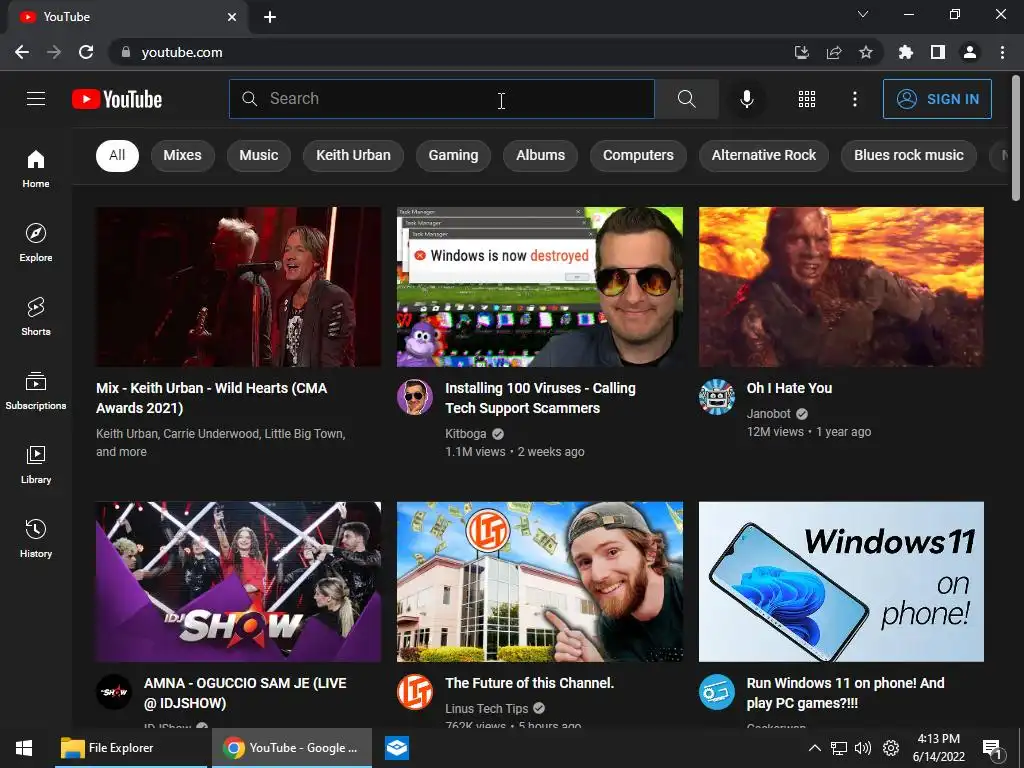
Task: Open the YouTube hamburger guide menu
Action: click(36, 99)
